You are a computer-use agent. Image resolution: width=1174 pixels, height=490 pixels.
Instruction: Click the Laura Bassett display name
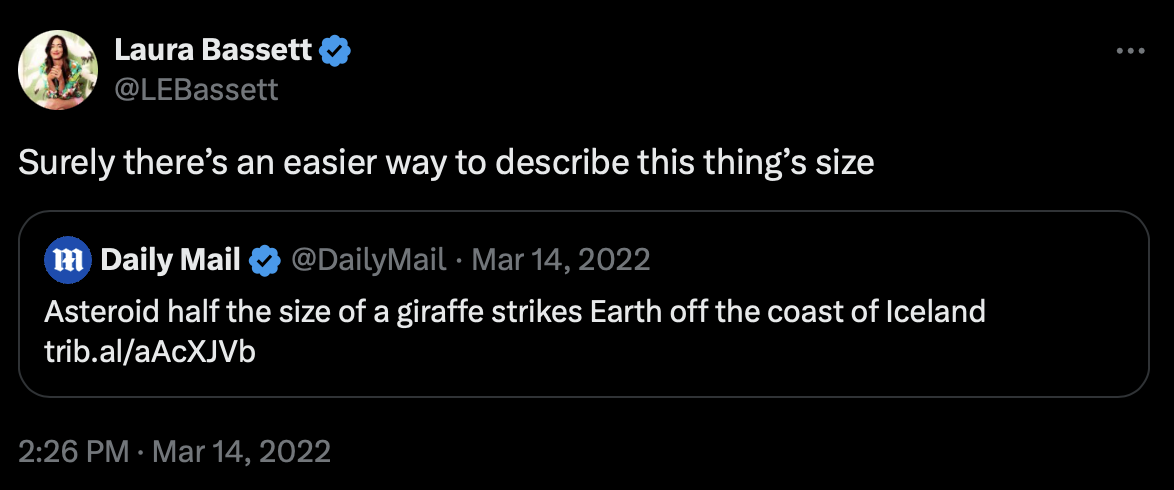(x=213, y=50)
